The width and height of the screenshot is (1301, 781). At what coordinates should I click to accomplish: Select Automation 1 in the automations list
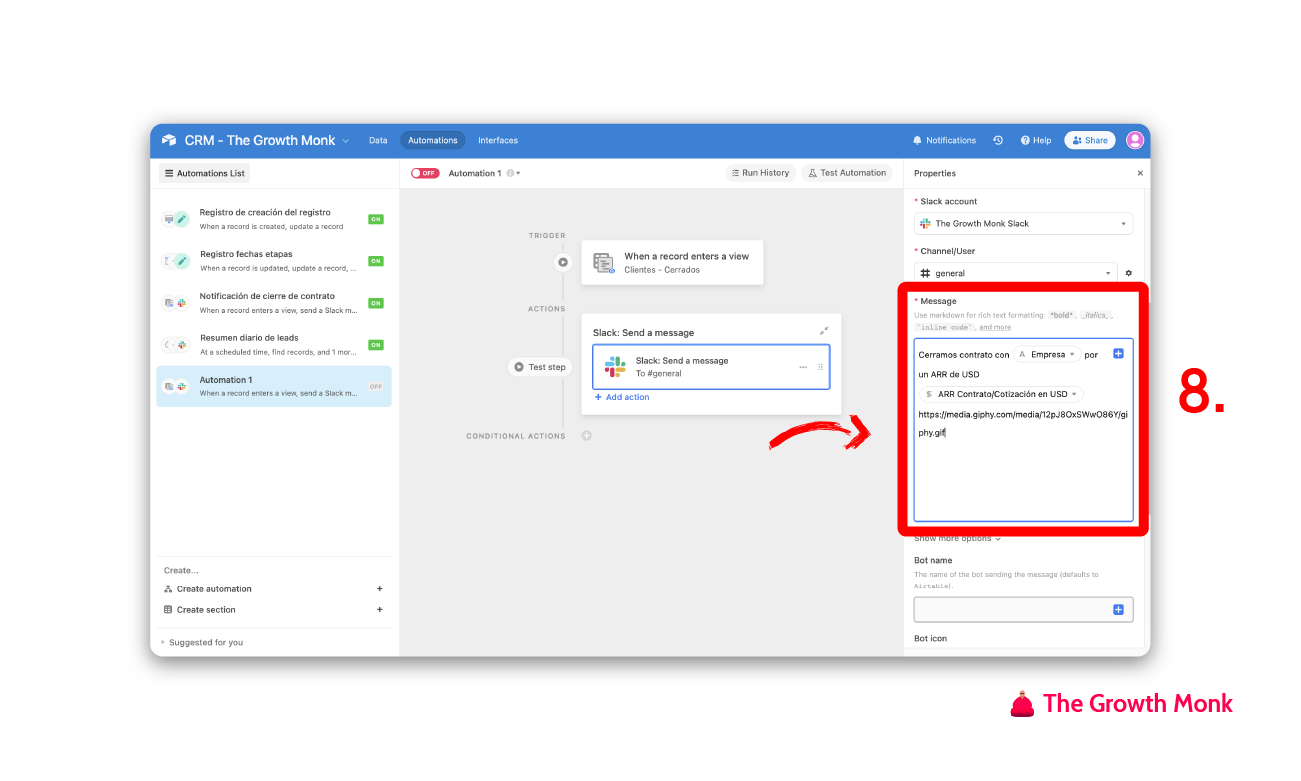click(274, 386)
